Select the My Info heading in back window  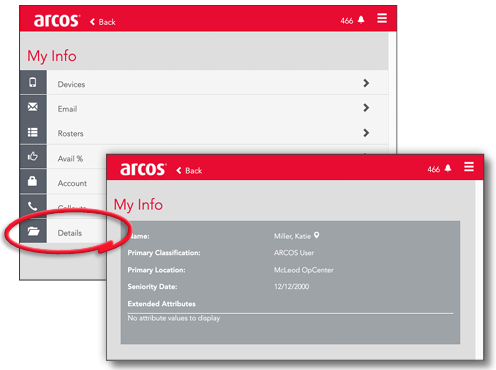pos(52,56)
